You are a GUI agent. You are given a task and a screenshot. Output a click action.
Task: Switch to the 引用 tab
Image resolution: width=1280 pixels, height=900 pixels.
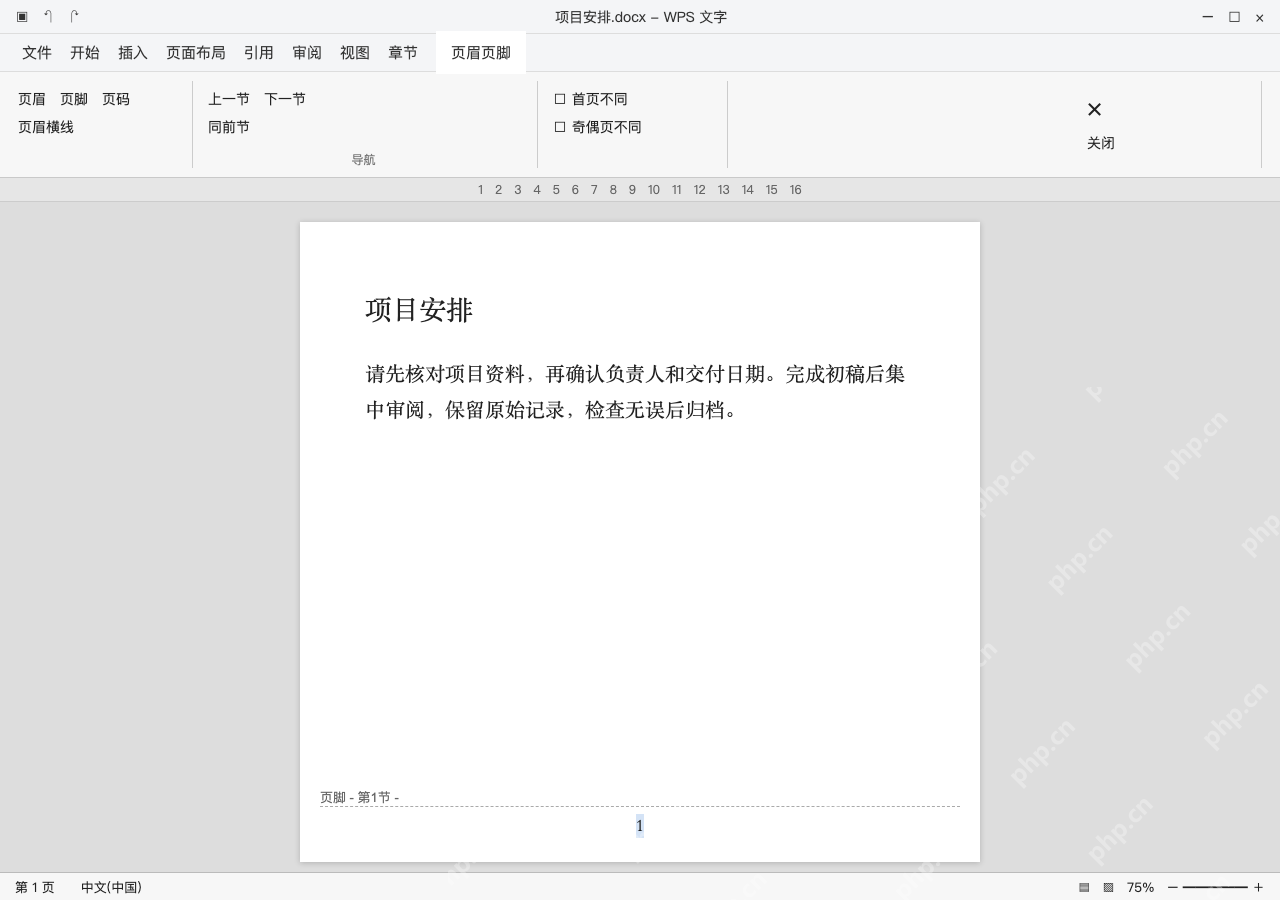coord(259,53)
